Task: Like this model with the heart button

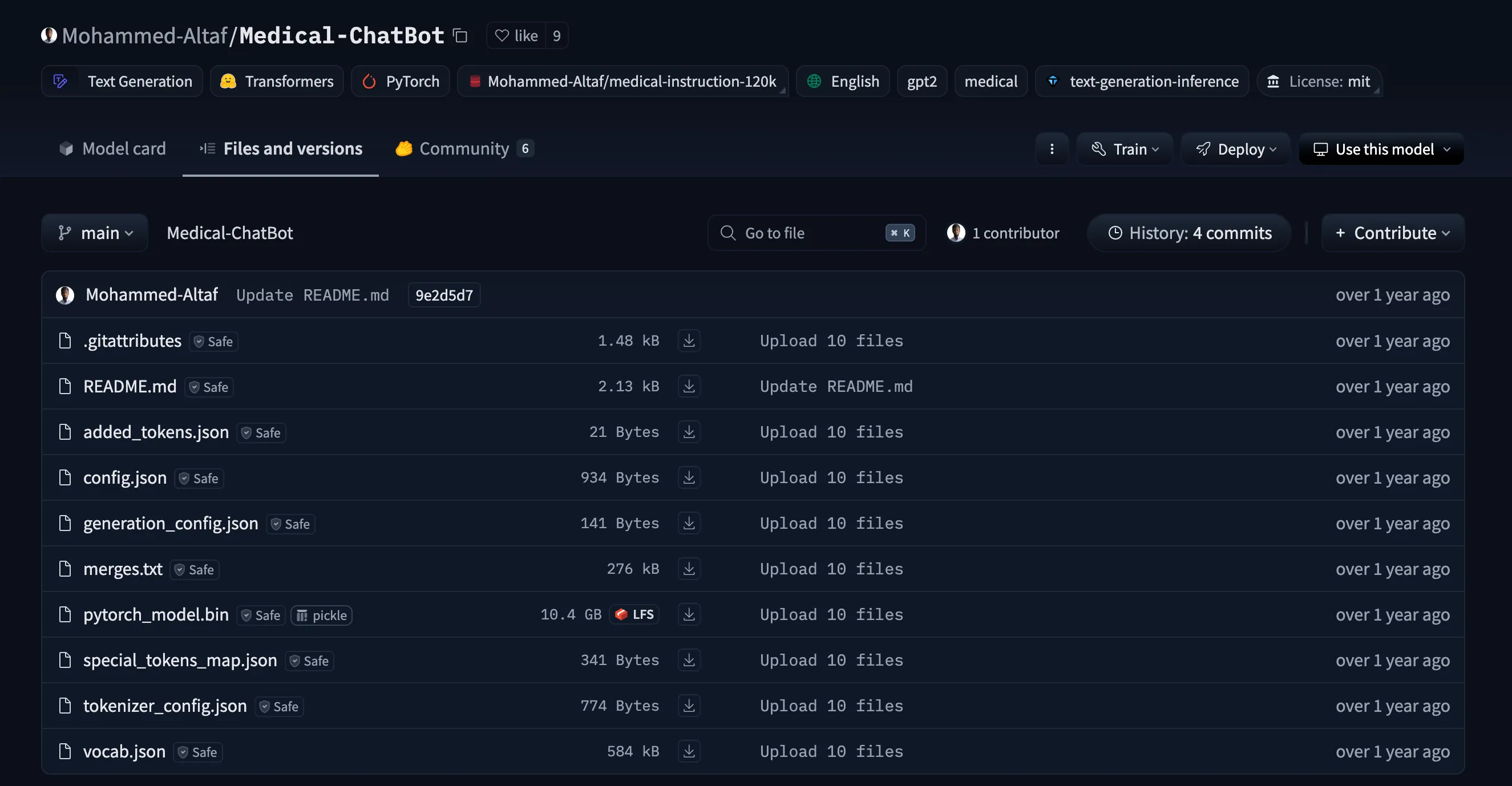Action: [x=516, y=36]
